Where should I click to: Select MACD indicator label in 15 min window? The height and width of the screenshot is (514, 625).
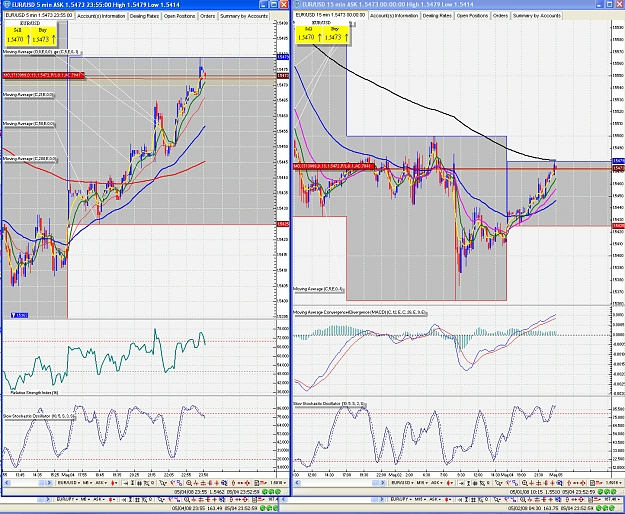coord(360,312)
